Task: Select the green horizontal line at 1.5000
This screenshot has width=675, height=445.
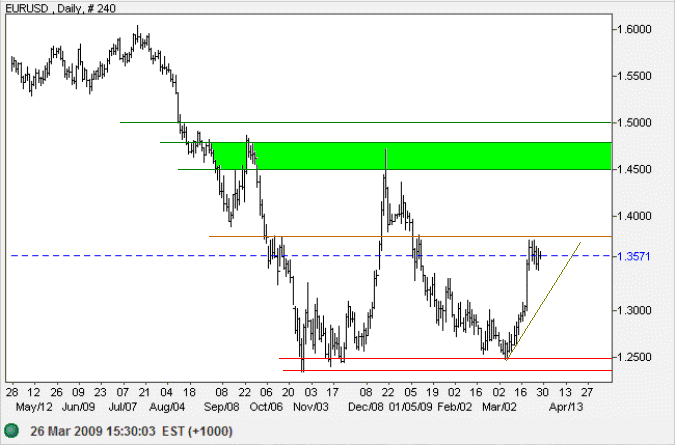Action: [x=365, y=123]
